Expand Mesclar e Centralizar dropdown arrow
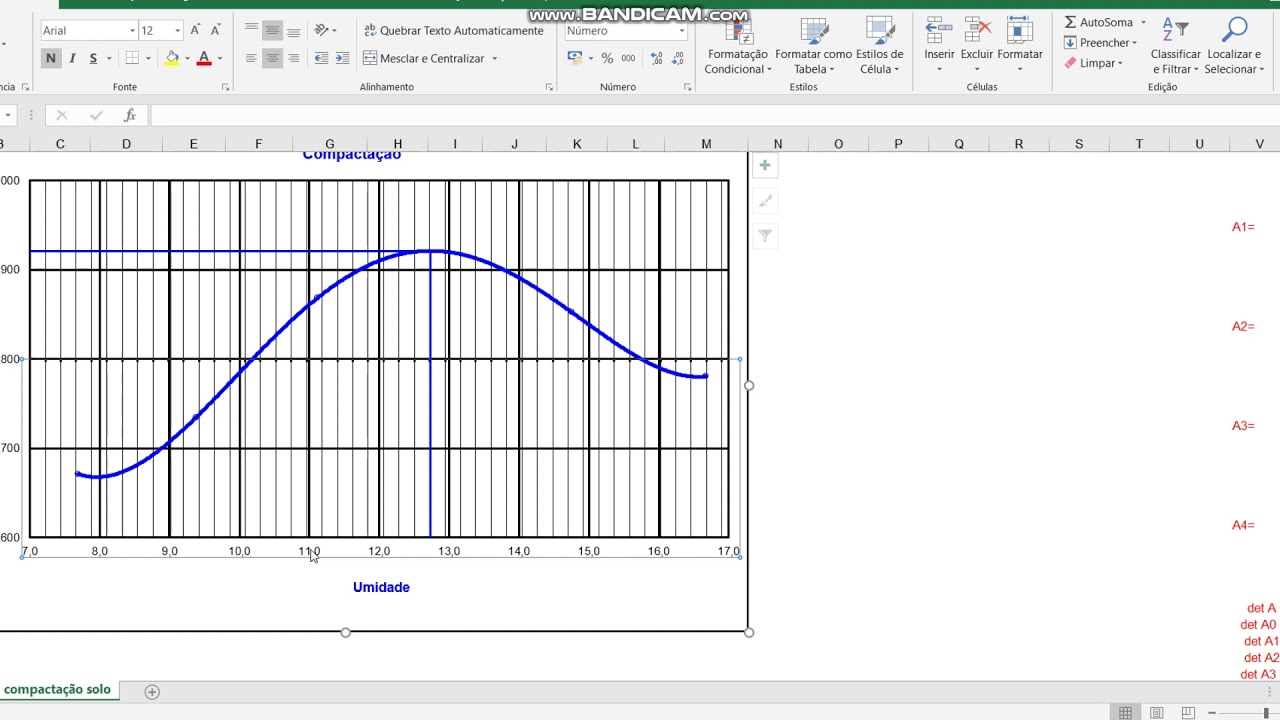The height and width of the screenshot is (720, 1280). (x=494, y=59)
